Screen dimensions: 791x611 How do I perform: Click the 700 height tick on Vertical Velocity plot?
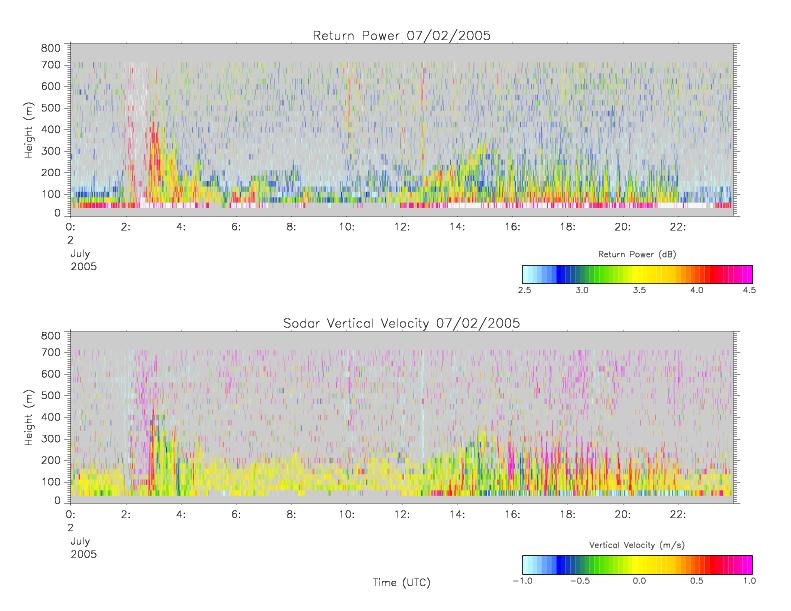50,352
